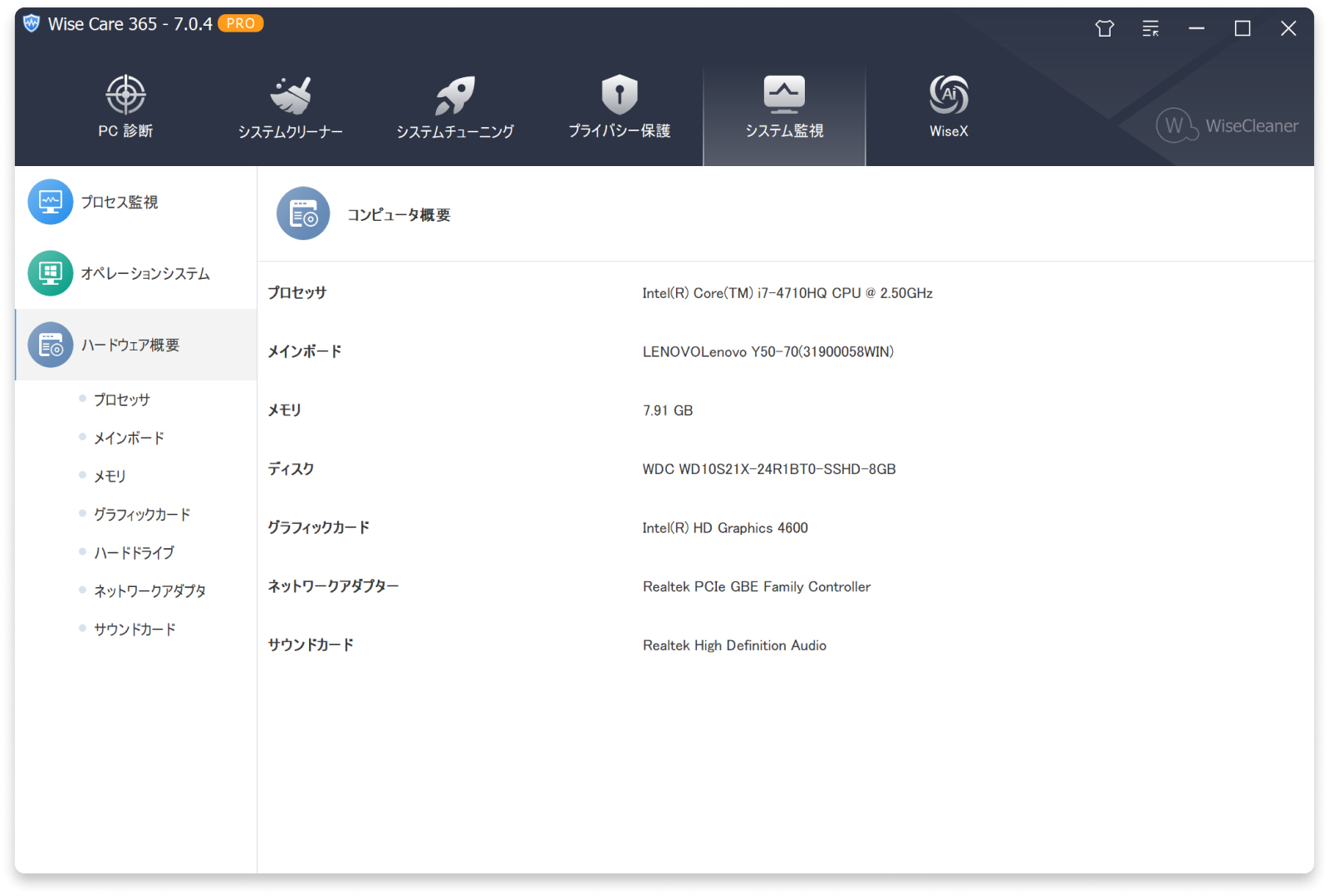Viewport: 1329px width, 896px height.
Task: Open ハードドライブ details
Action: 134,551
